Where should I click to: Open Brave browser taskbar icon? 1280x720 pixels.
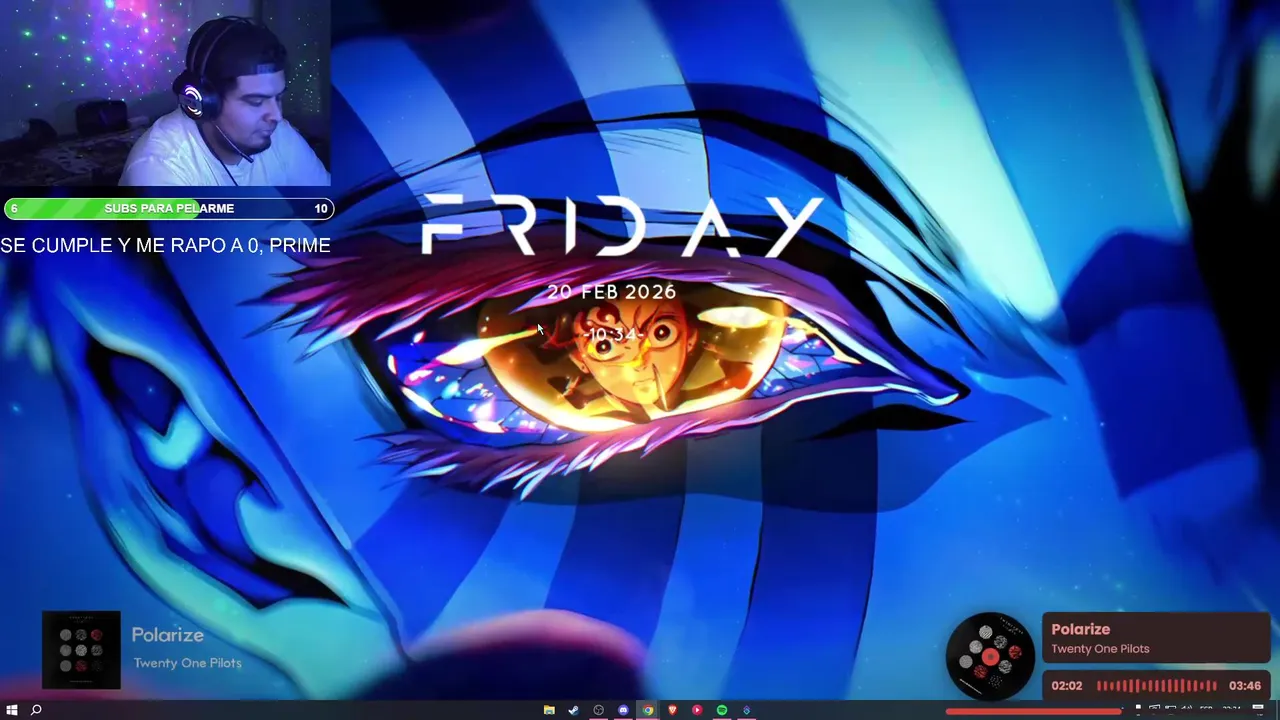[x=672, y=710]
